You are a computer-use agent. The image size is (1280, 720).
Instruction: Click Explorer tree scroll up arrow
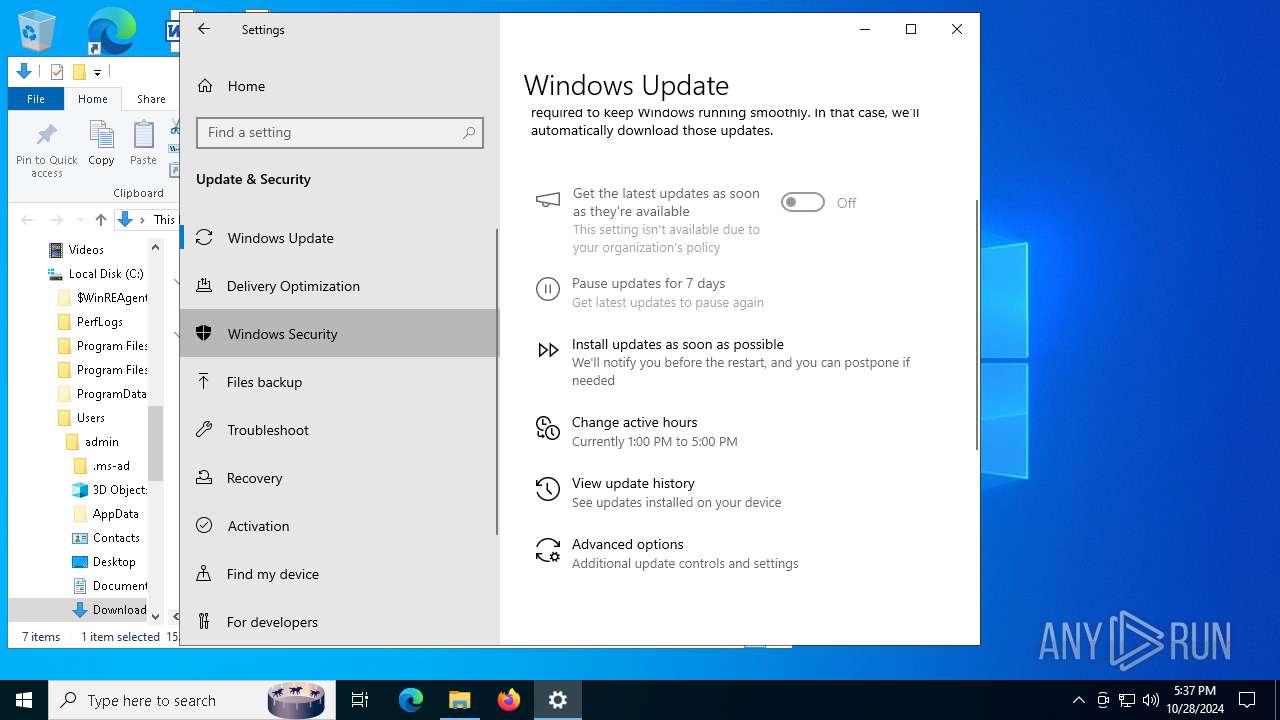(x=155, y=247)
